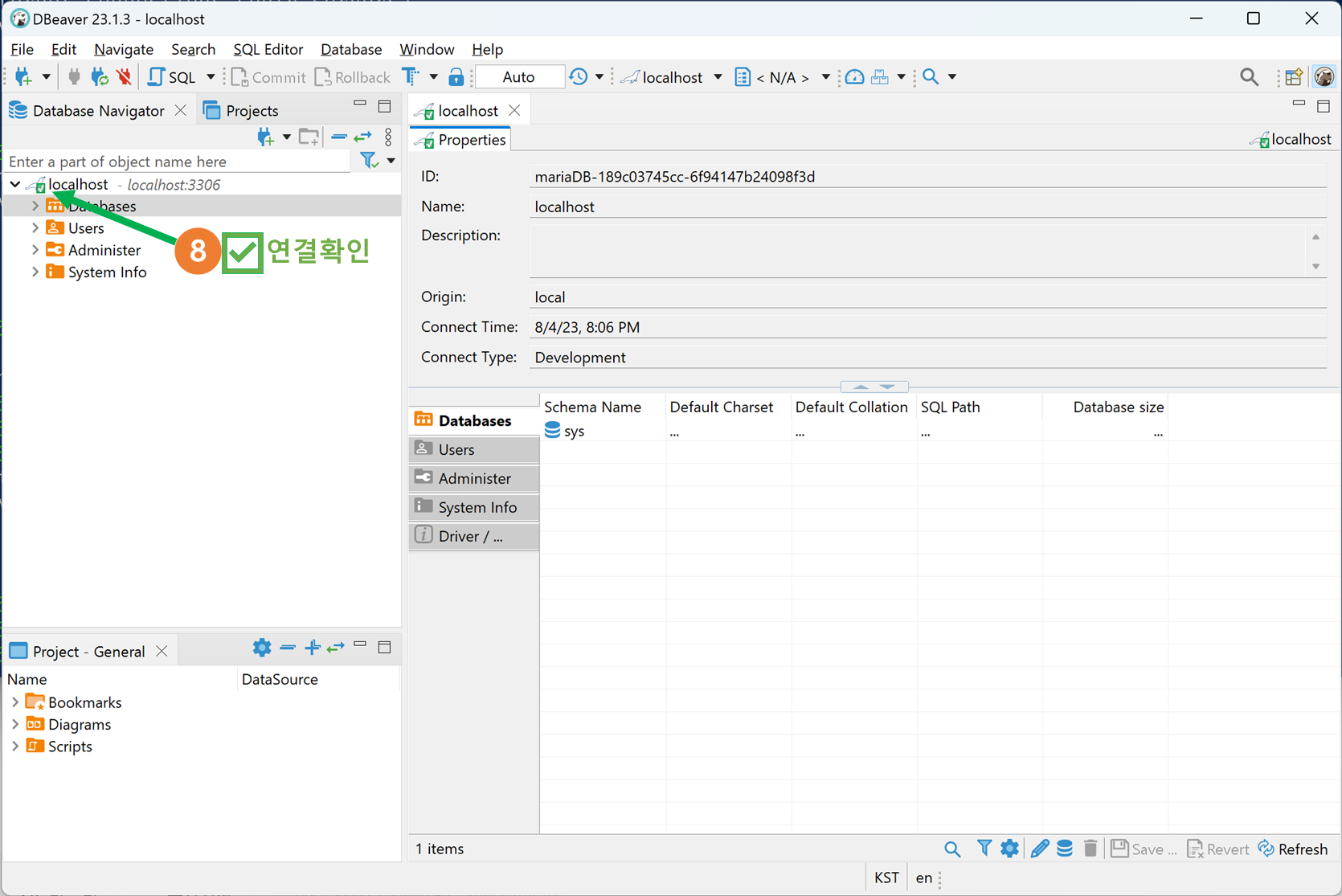Click the Project panel settings gear icon
This screenshot has width=1342, height=896.
[262, 648]
